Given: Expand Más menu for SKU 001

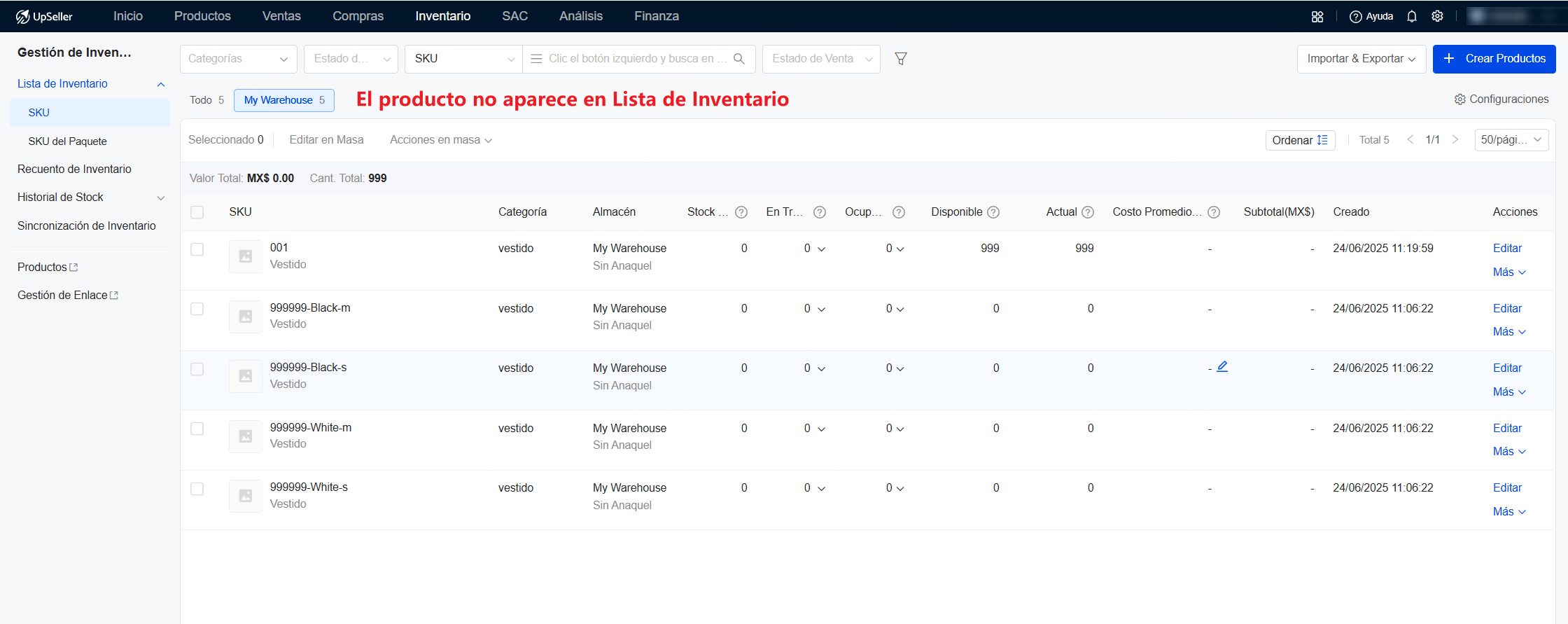Looking at the screenshot, I should click(1509, 272).
